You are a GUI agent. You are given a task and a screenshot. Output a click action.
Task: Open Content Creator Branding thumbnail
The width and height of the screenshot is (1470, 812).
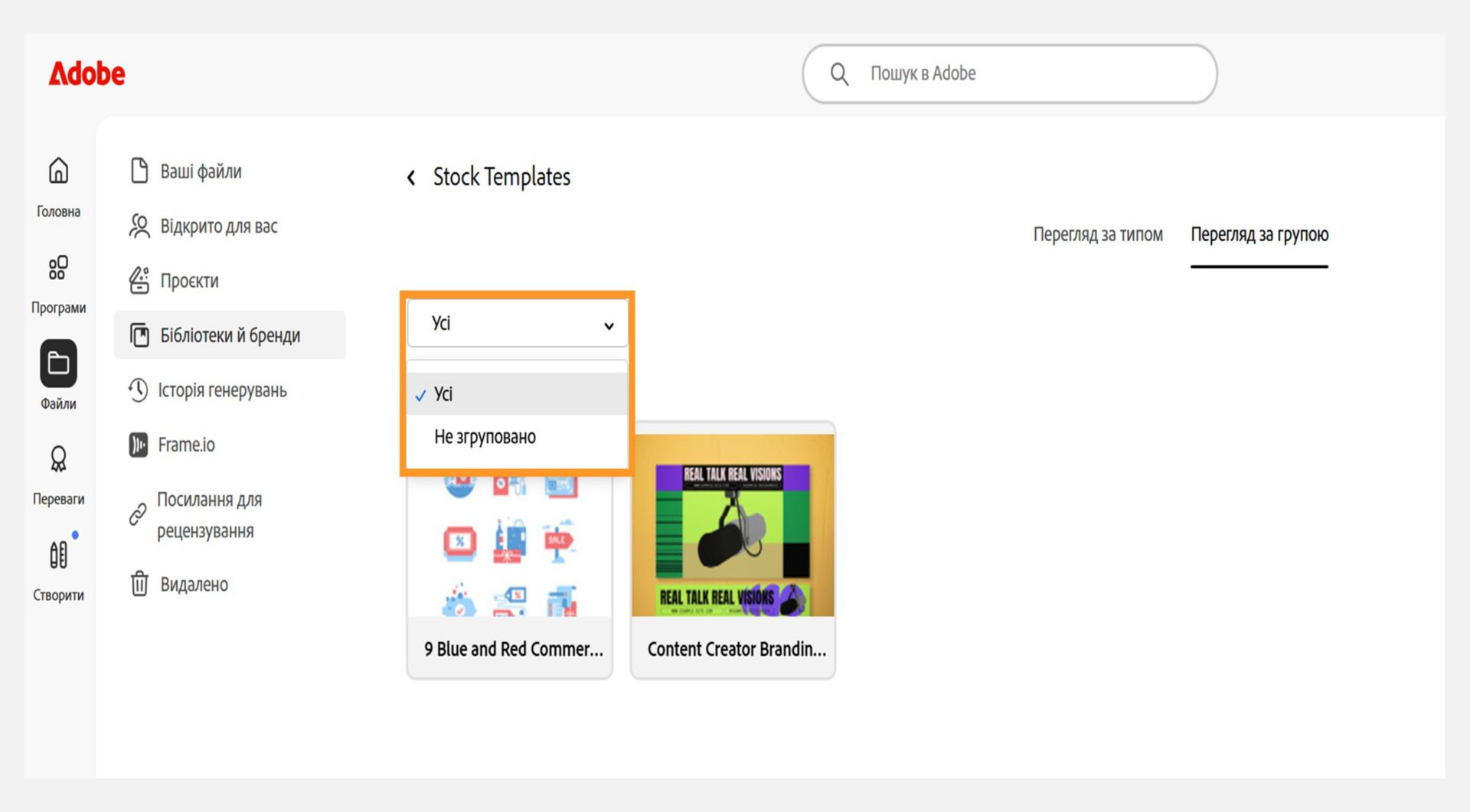[733, 525]
